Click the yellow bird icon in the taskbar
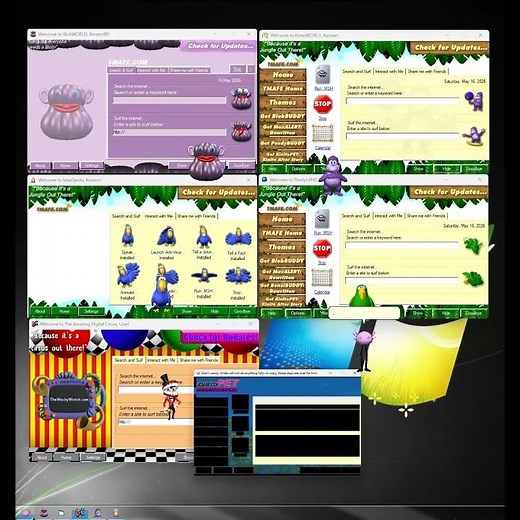This screenshot has width=520, height=520. (116, 513)
